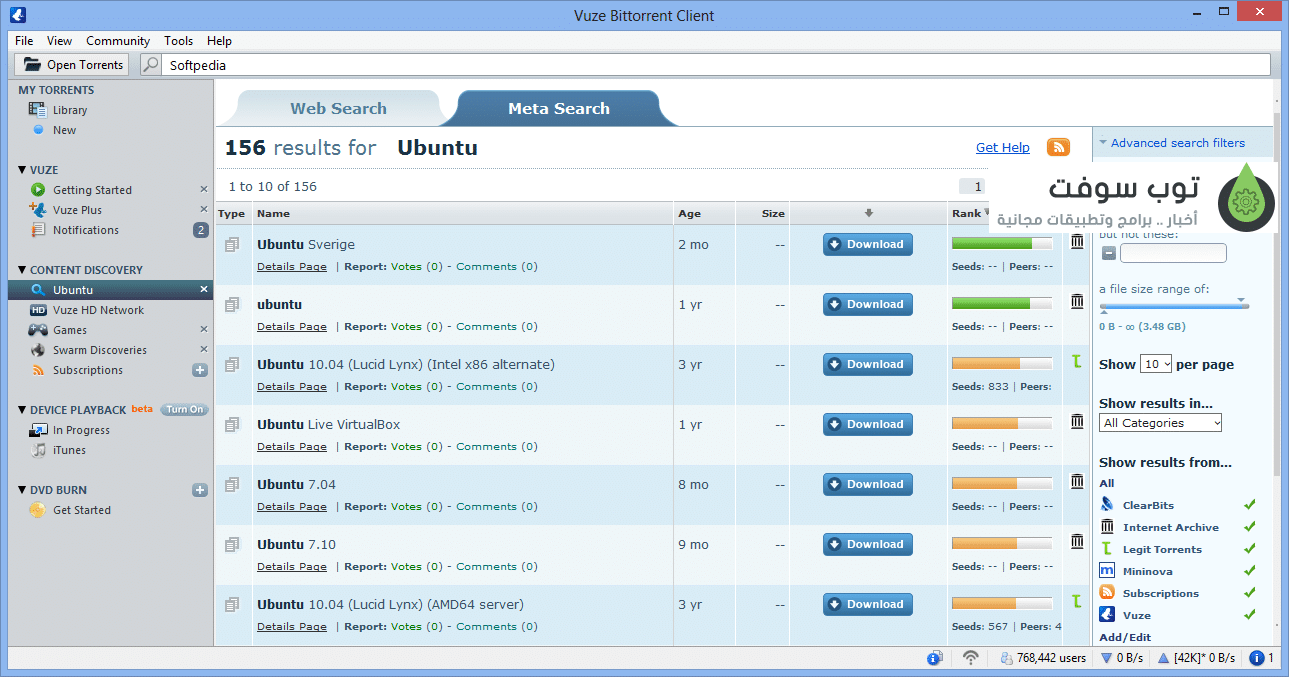Click the orange RSS feed icon near Get Help
Screen dimensions: 1289x677
1058,147
